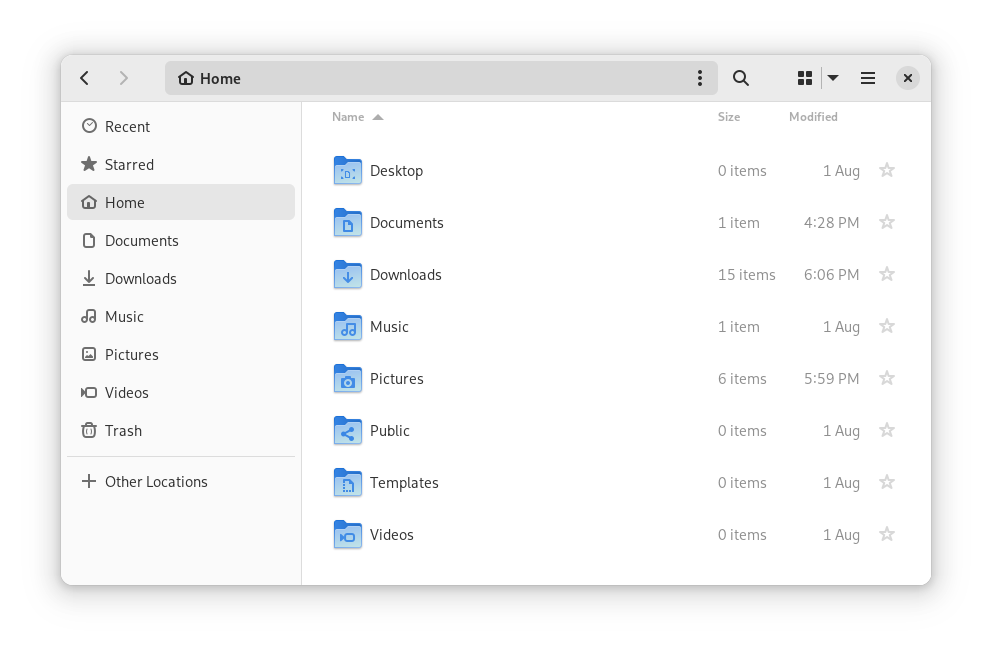Toggle star on Documents folder

point(886,223)
